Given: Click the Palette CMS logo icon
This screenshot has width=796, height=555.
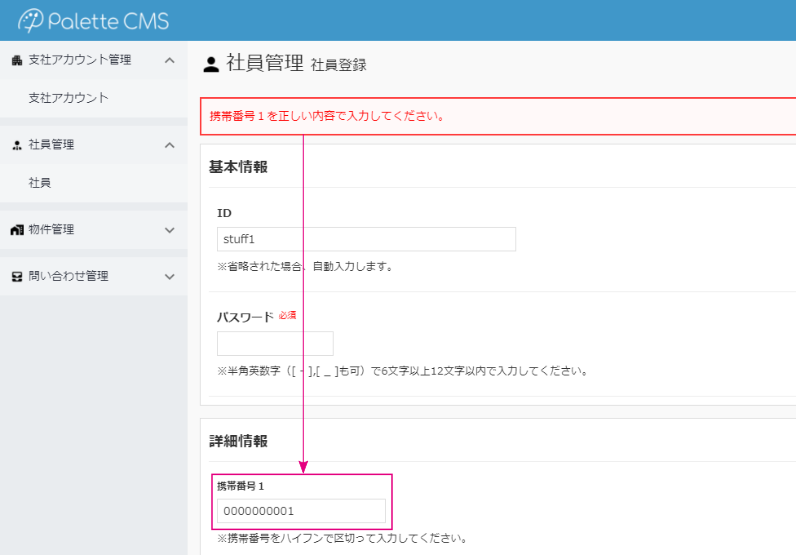Looking at the screenshot, I should click(x=31, y=20).
